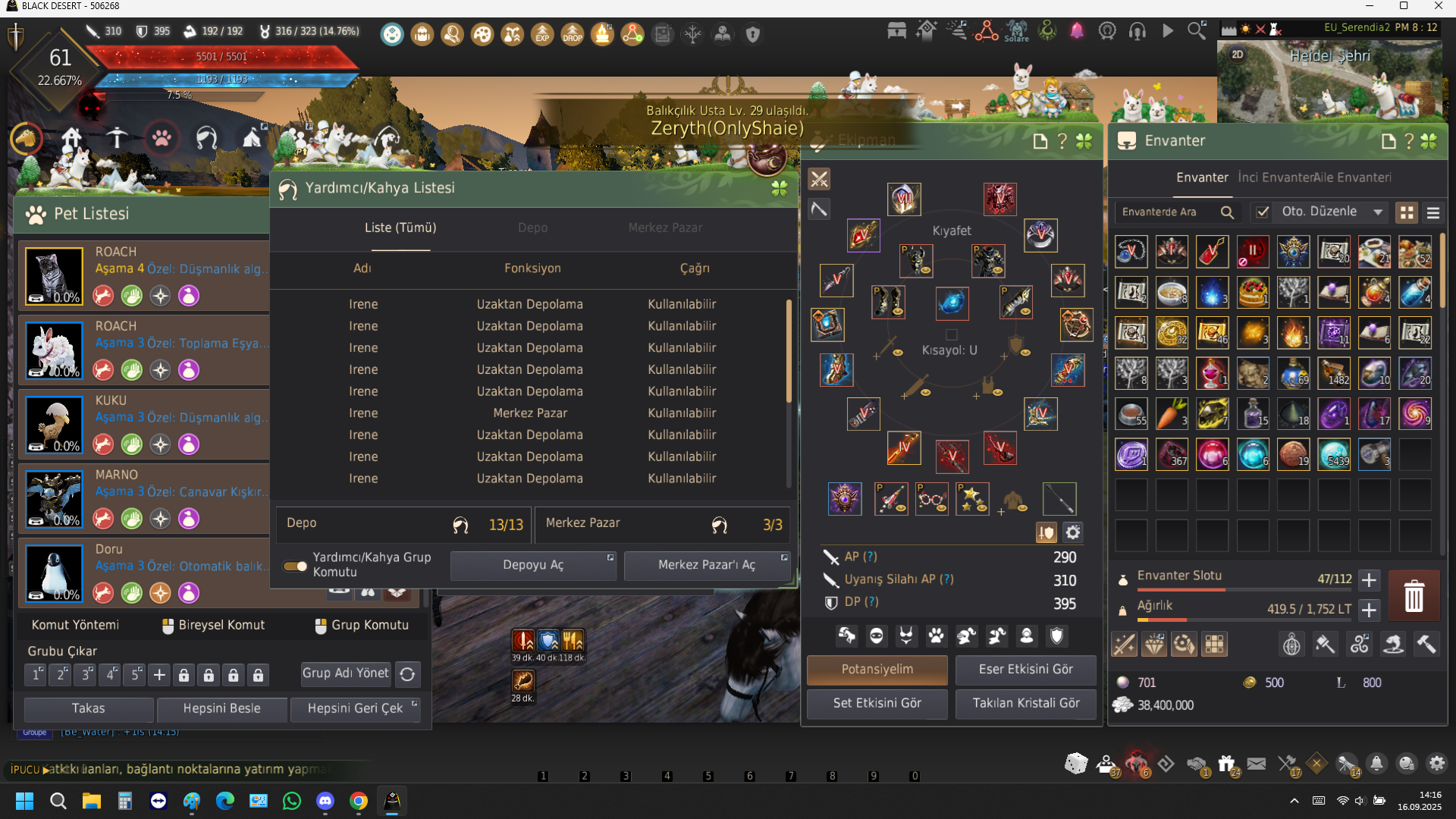Click the Takas button

coord(89,709)
